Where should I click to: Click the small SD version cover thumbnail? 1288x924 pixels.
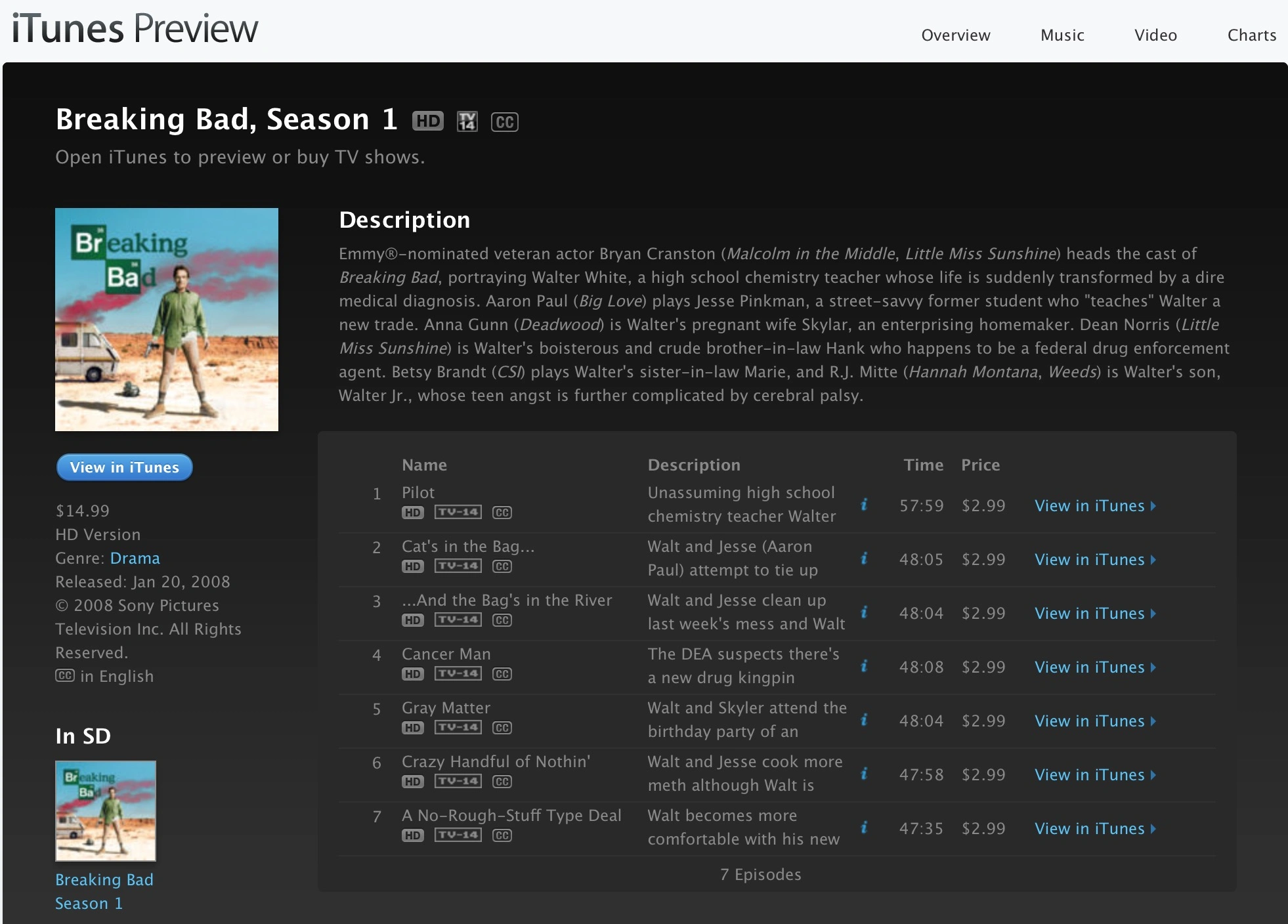[106, 811]
